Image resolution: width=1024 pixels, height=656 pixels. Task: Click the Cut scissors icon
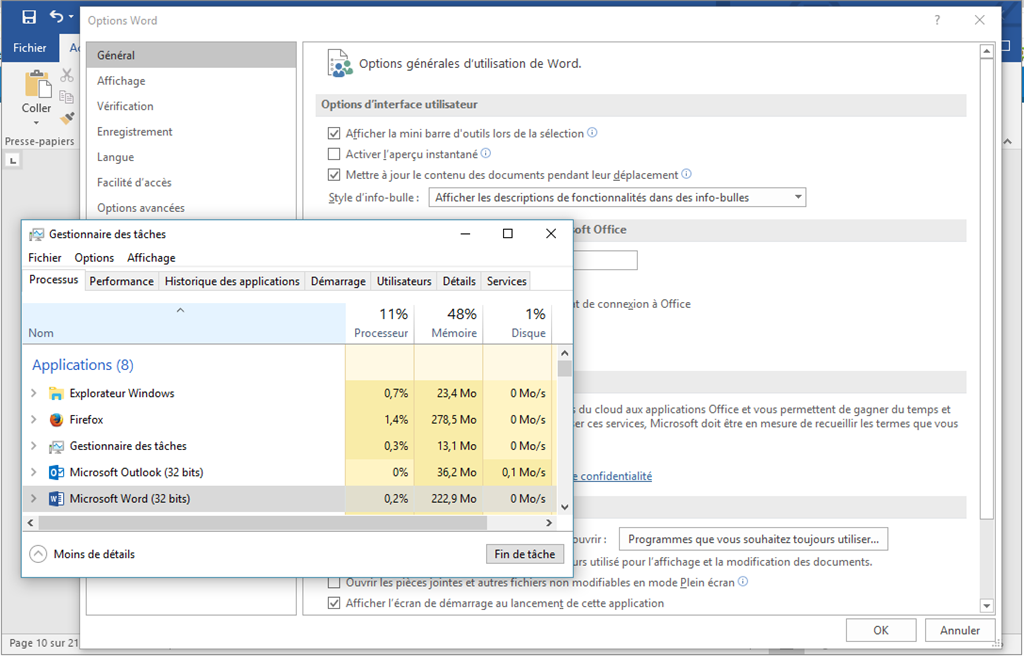tap(67, 75)
